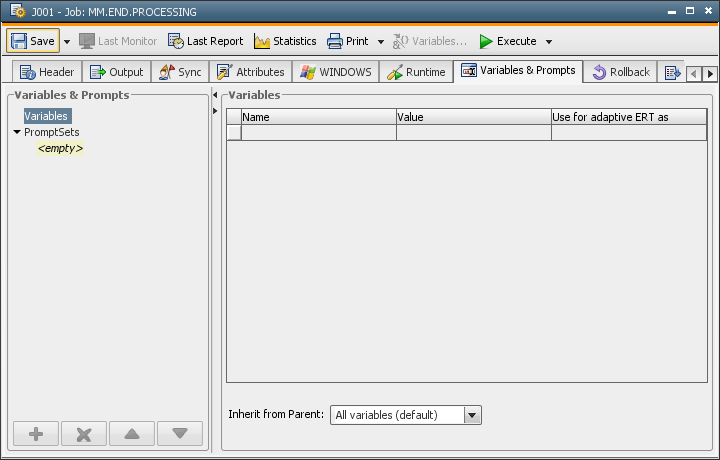Click the Execute button
The height and width of the screenshot is (460, 720).
click(x=507, y=41)
